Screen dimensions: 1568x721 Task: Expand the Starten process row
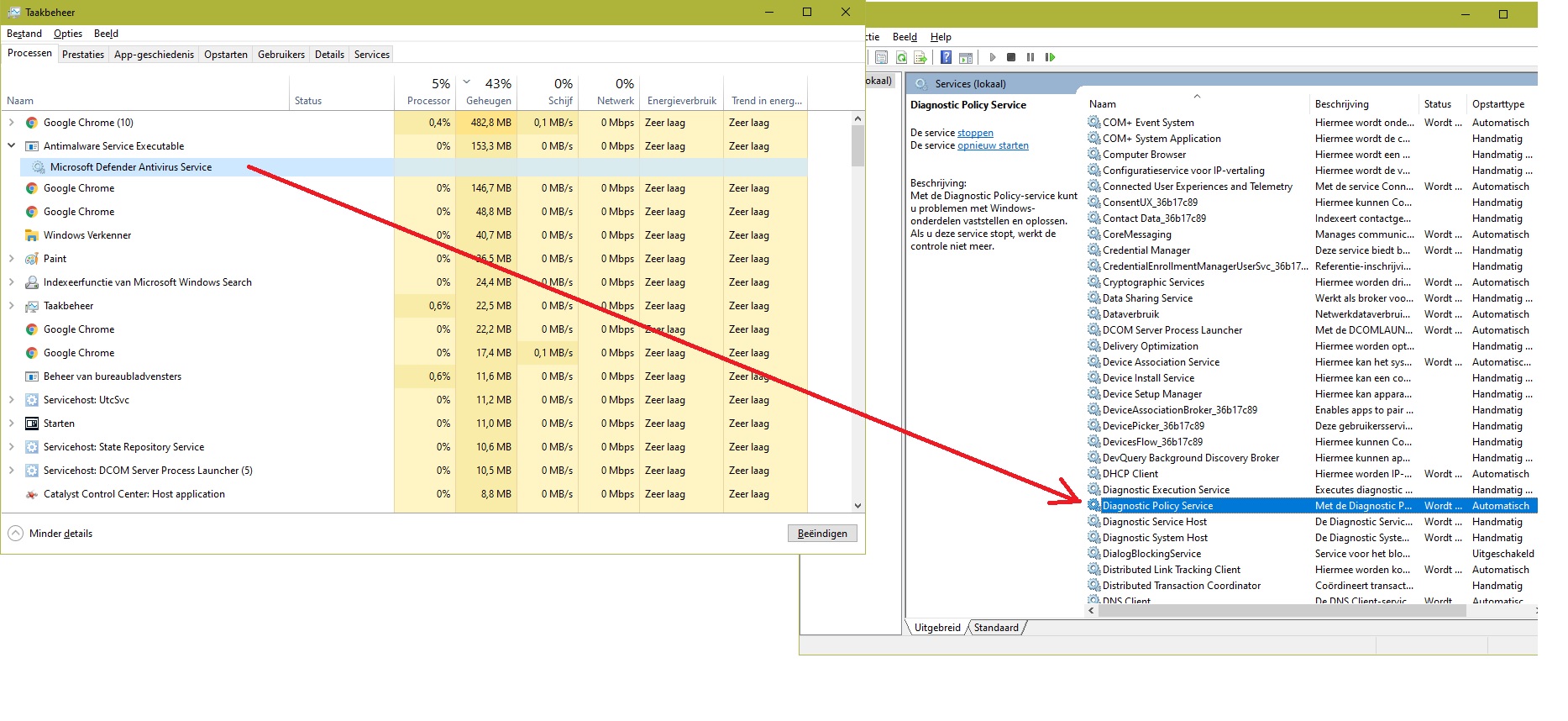click(12, 424)
